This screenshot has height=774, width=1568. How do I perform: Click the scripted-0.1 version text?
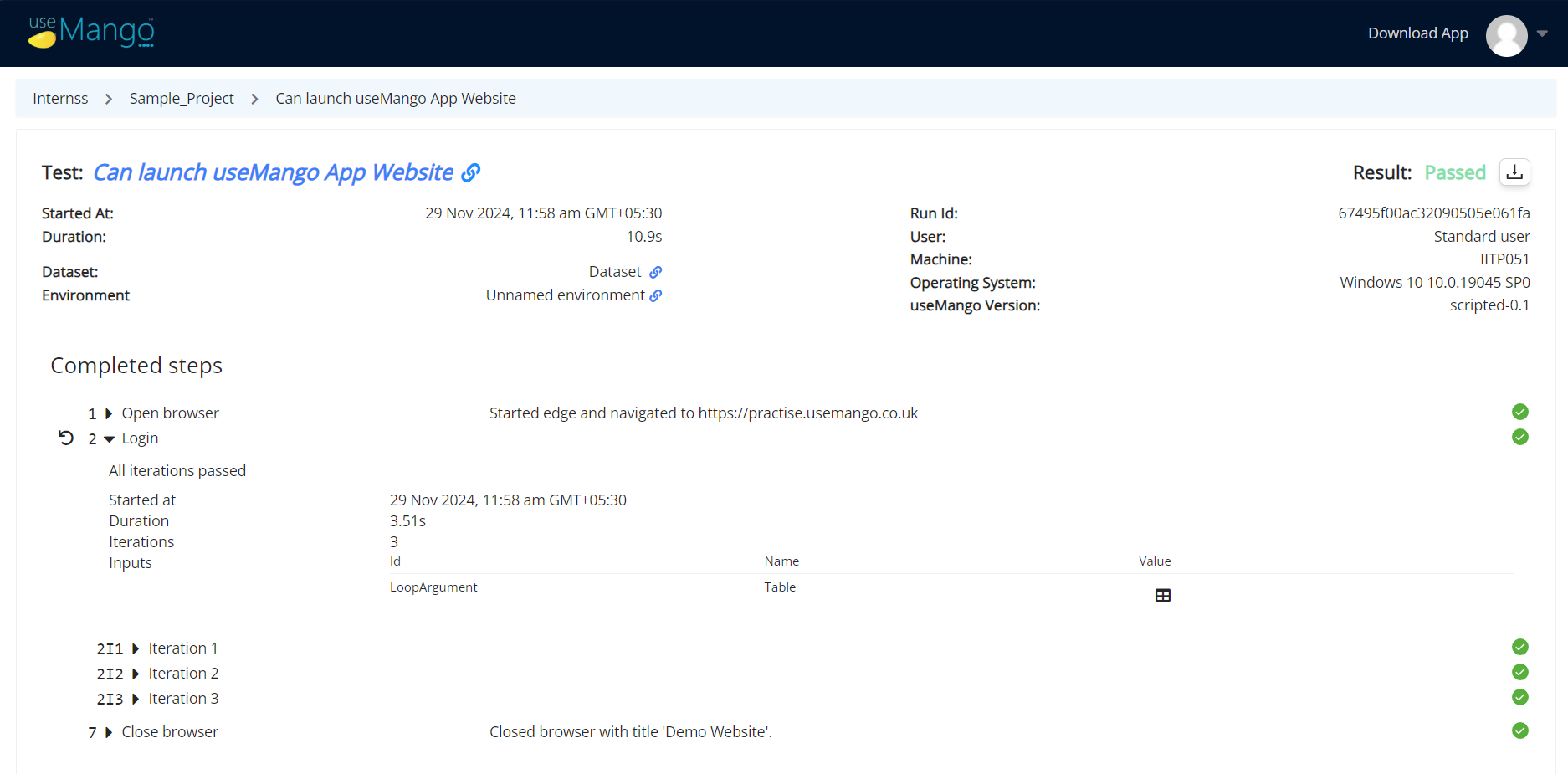click(1489, 305)
